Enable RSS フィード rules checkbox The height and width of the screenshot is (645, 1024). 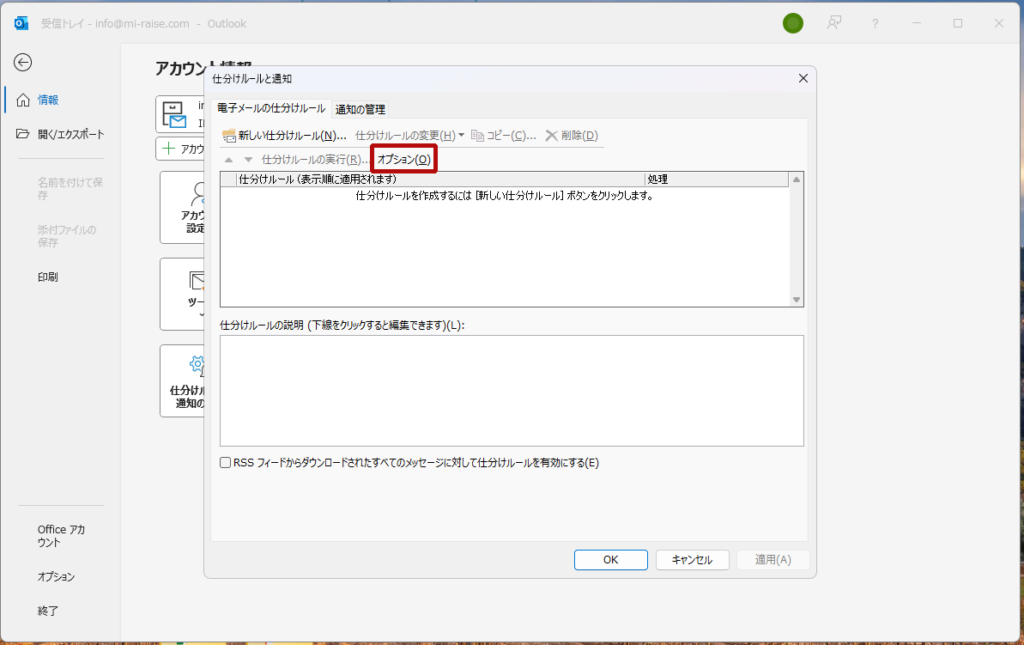pos(225,463)
